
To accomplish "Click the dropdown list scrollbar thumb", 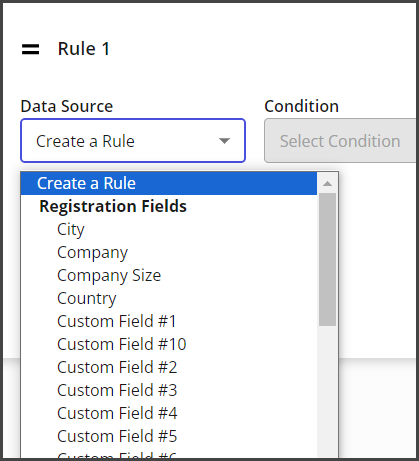I will click(327, 259).
